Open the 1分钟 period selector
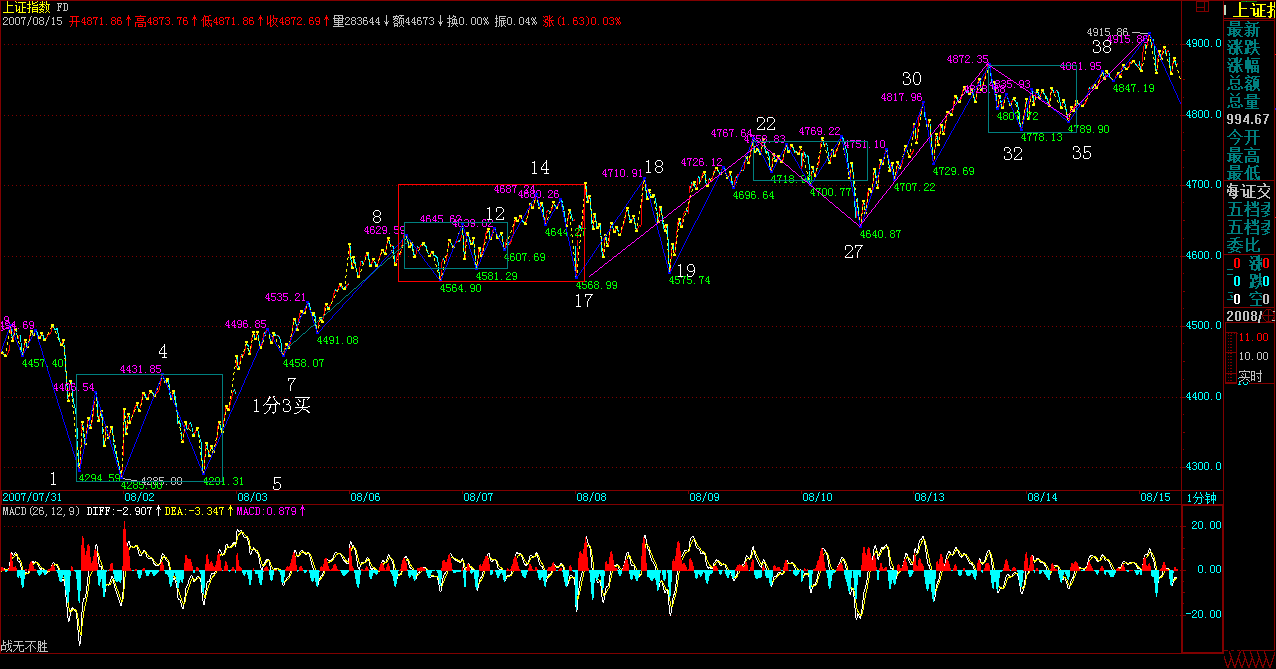 [1203, 497]
